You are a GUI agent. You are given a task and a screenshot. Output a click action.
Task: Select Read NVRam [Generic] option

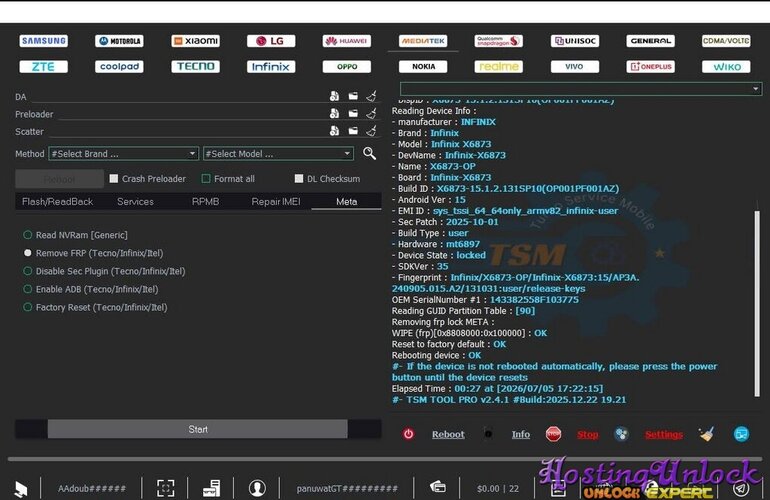pyautogui.click(x=76, y=235)
